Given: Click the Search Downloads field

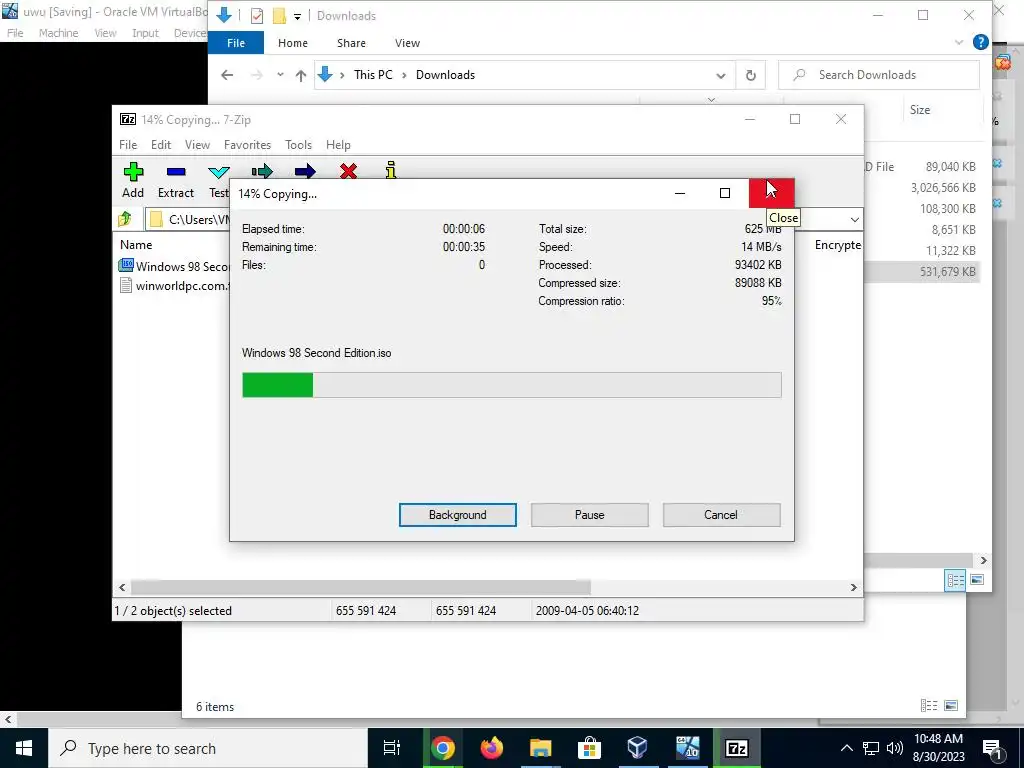Looking at the screenshot, I should click(x=878, y=75).
